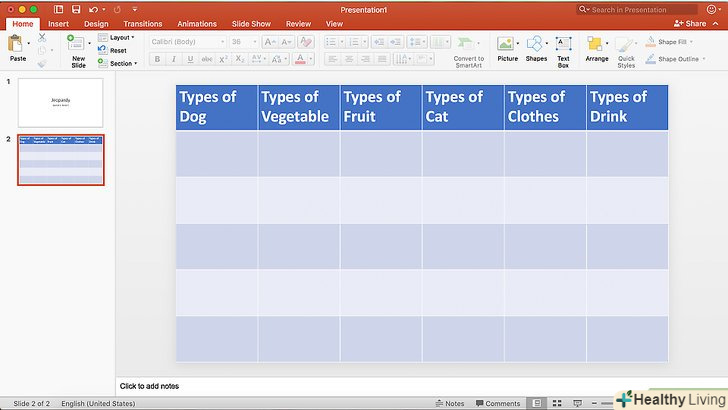This screenshot has width=728, height=410.
Task: Open the Calibri (Body) font dropdown
Action: (x=185, y=42)
